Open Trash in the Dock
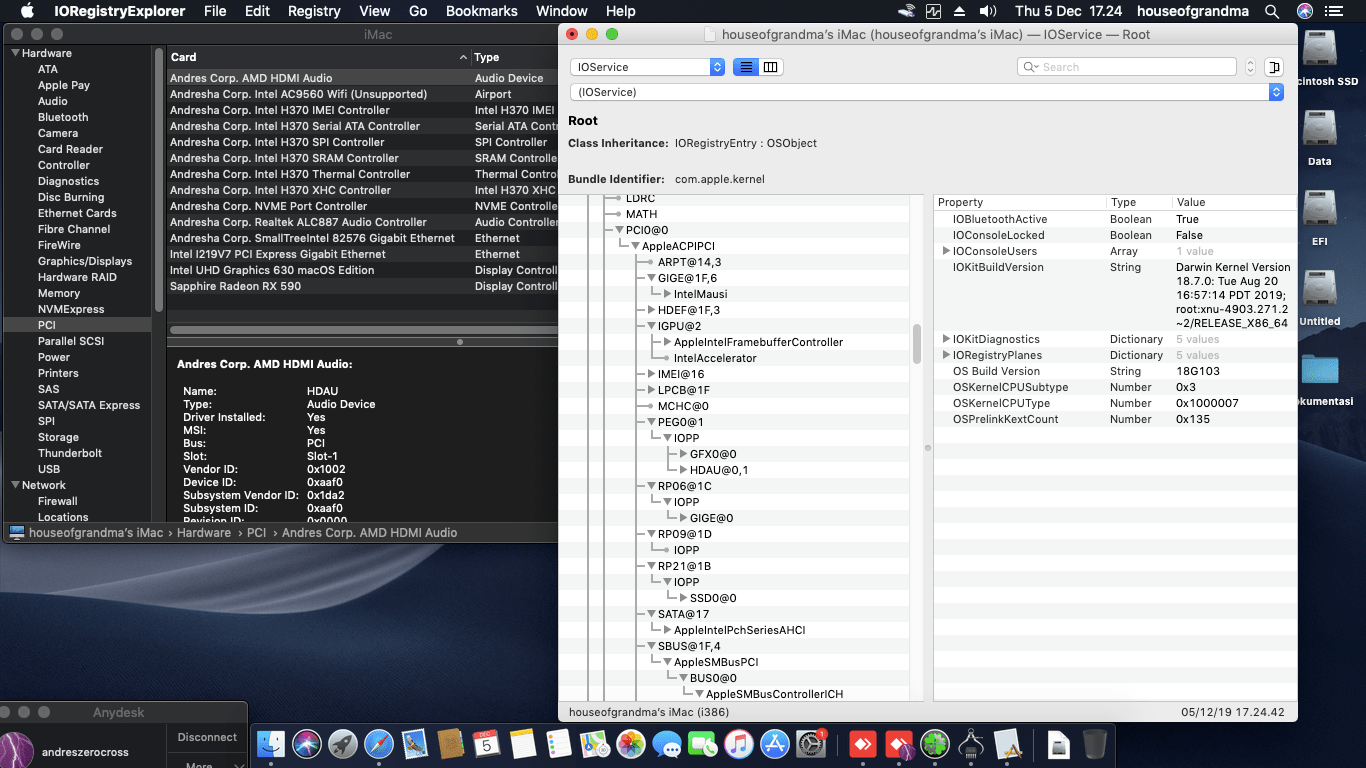 (1095, 744)
